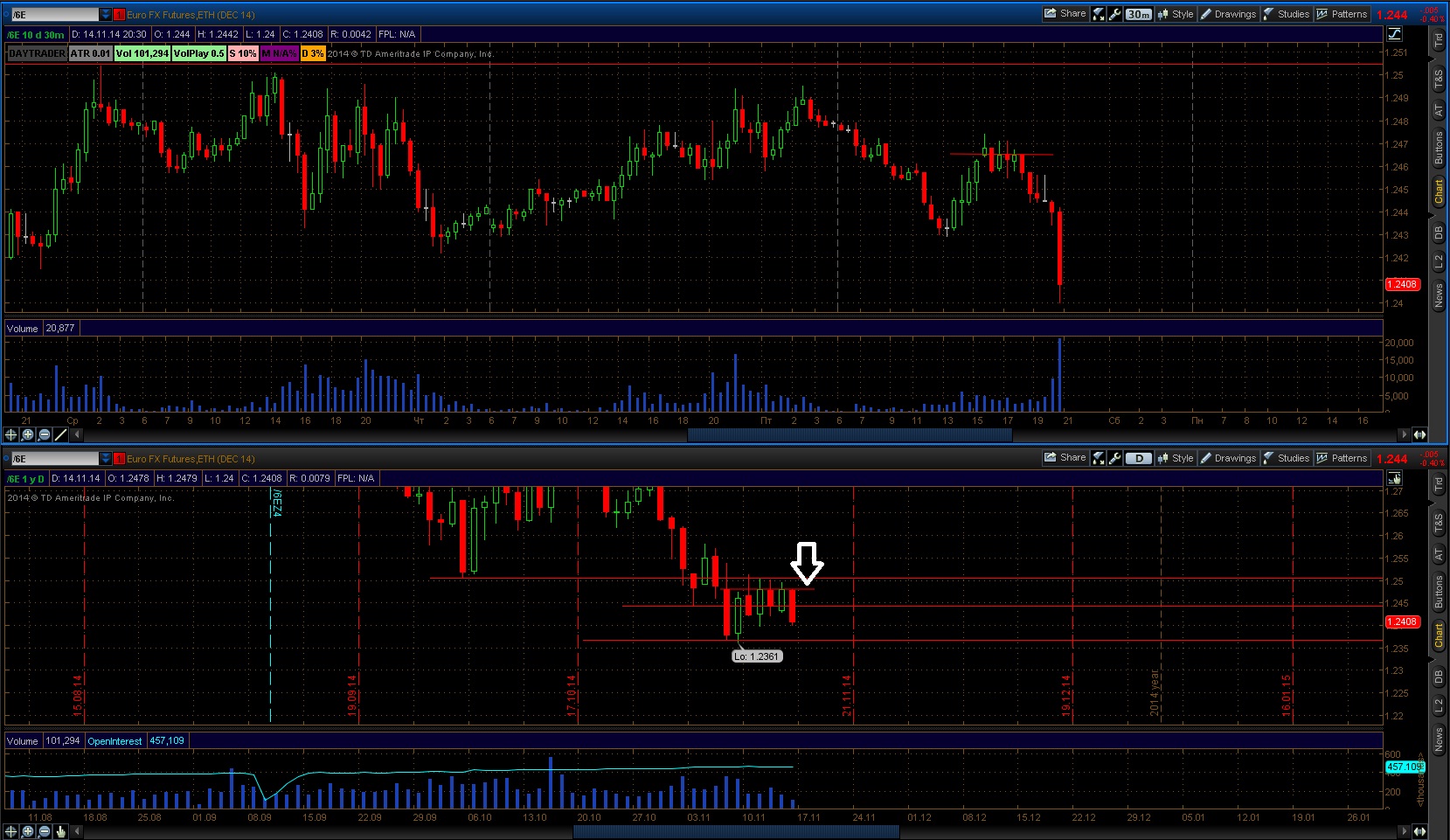
Task: Click the cyan 457.109 open interest value tag
Action: click(1404, 767)
